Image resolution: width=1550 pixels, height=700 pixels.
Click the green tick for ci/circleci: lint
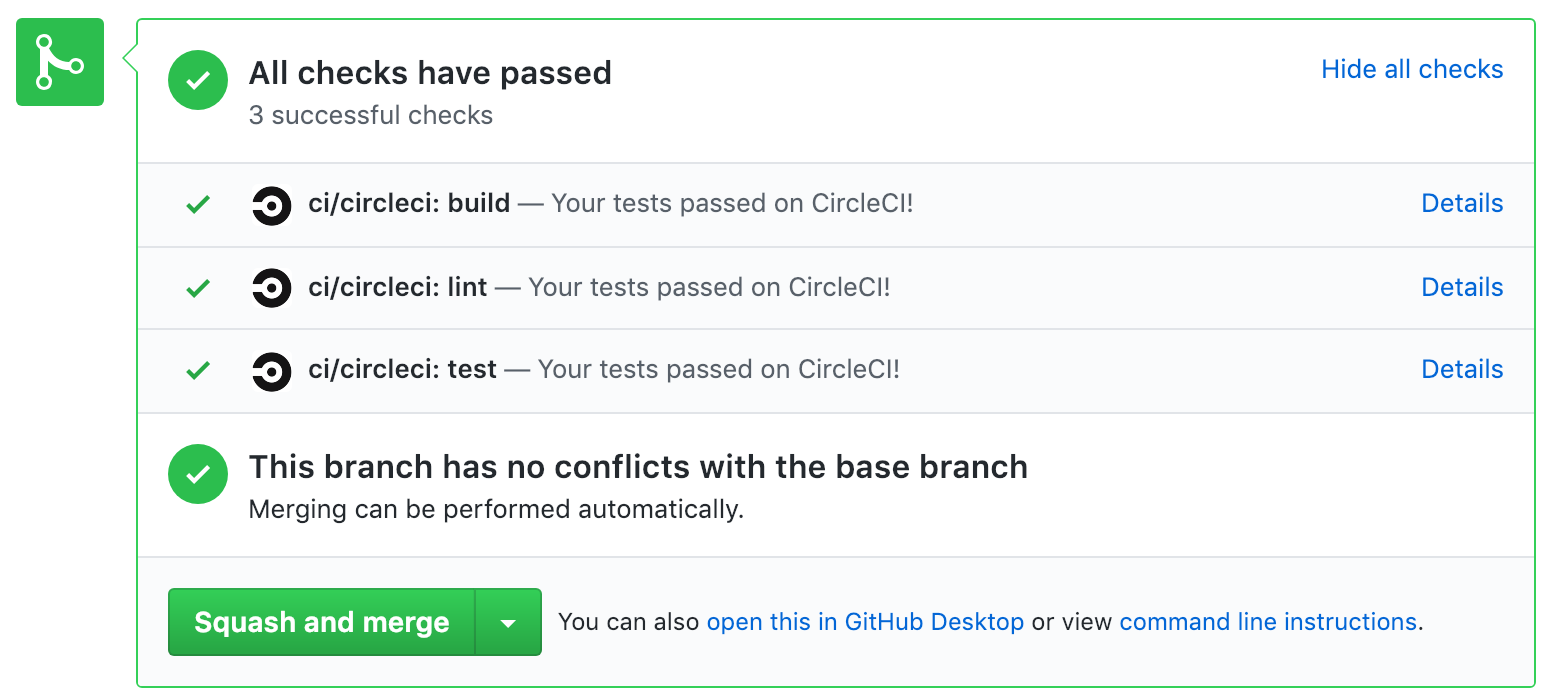point(198,288)
